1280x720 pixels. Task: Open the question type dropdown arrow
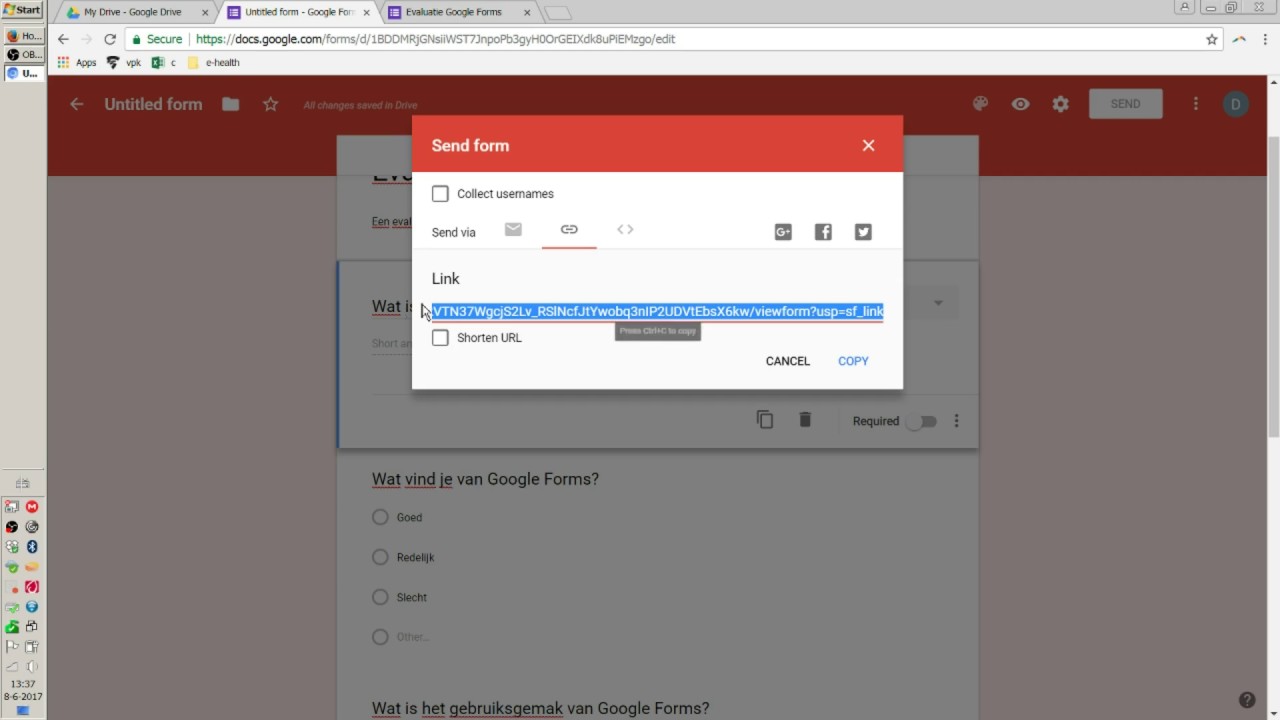click(938, 303)
